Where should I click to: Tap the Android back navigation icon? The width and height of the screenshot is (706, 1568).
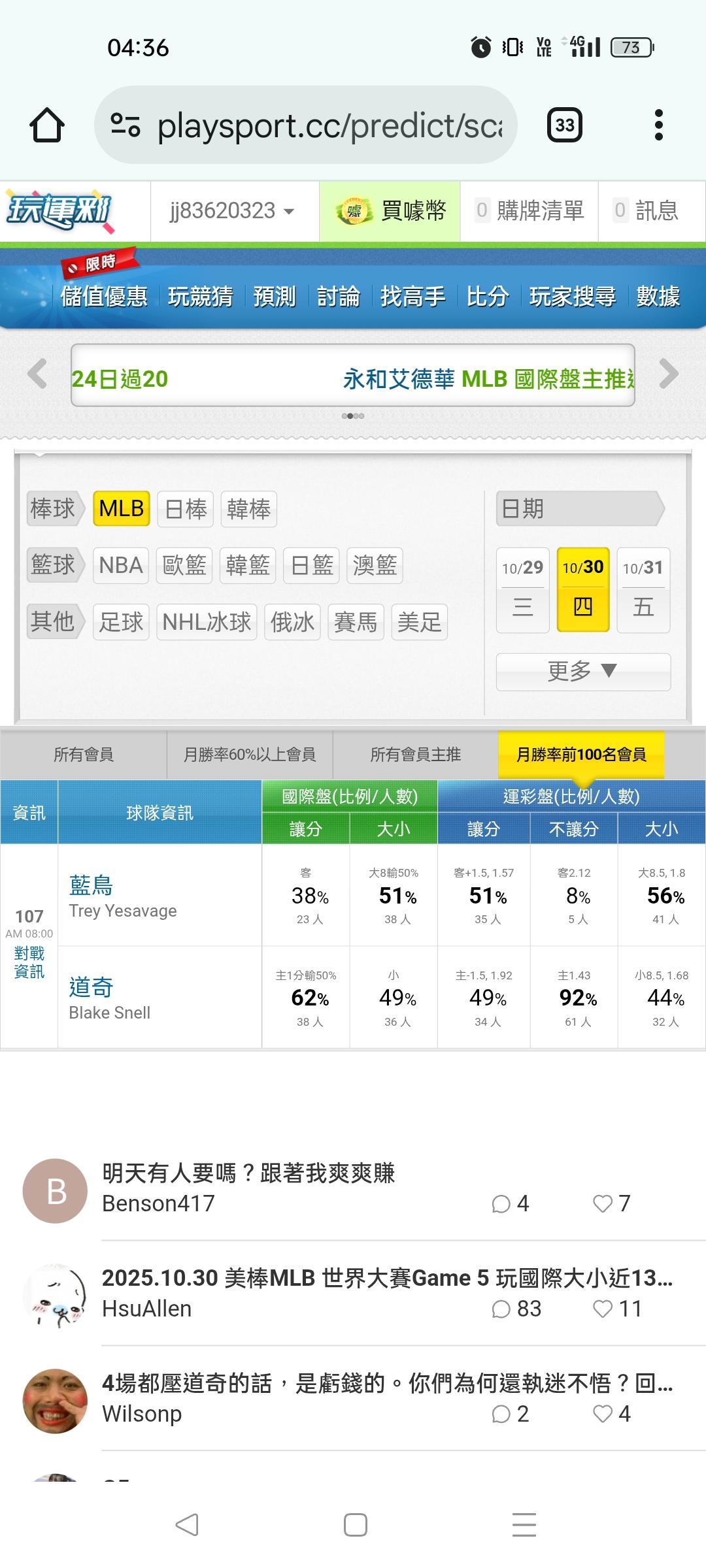(187, 1525)
